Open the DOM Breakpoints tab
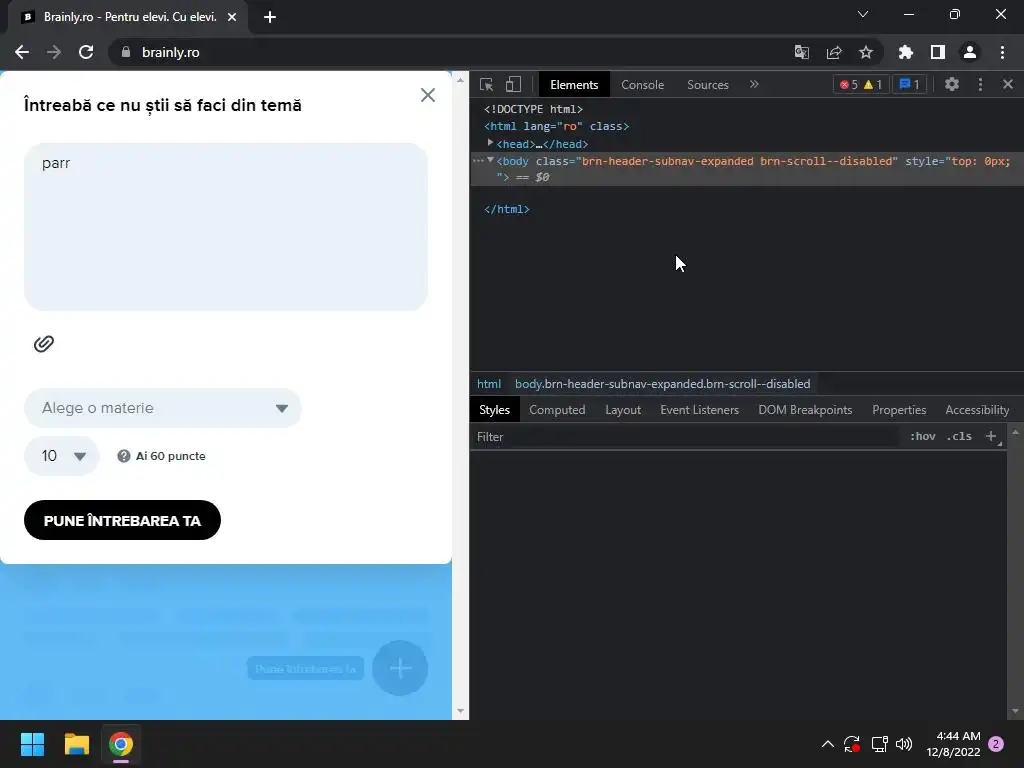 point(805,410)
